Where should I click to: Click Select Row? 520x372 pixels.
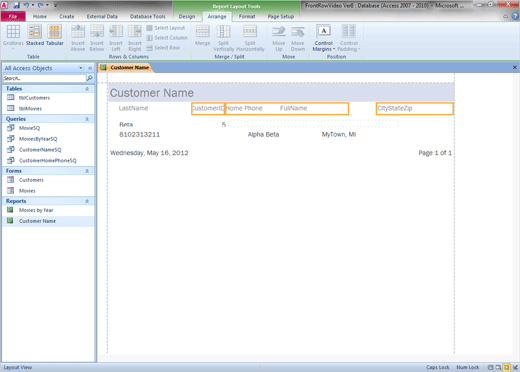[163, 48]
